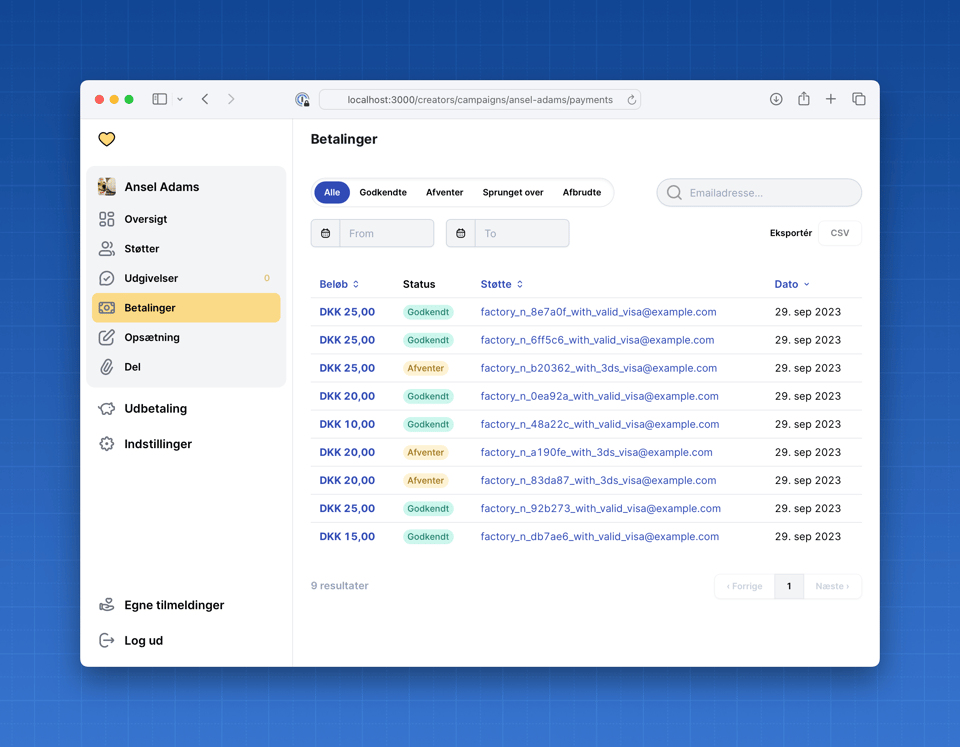Sort table by Støtte column
This screenshot has width=960, height=747.
point(502,284)
